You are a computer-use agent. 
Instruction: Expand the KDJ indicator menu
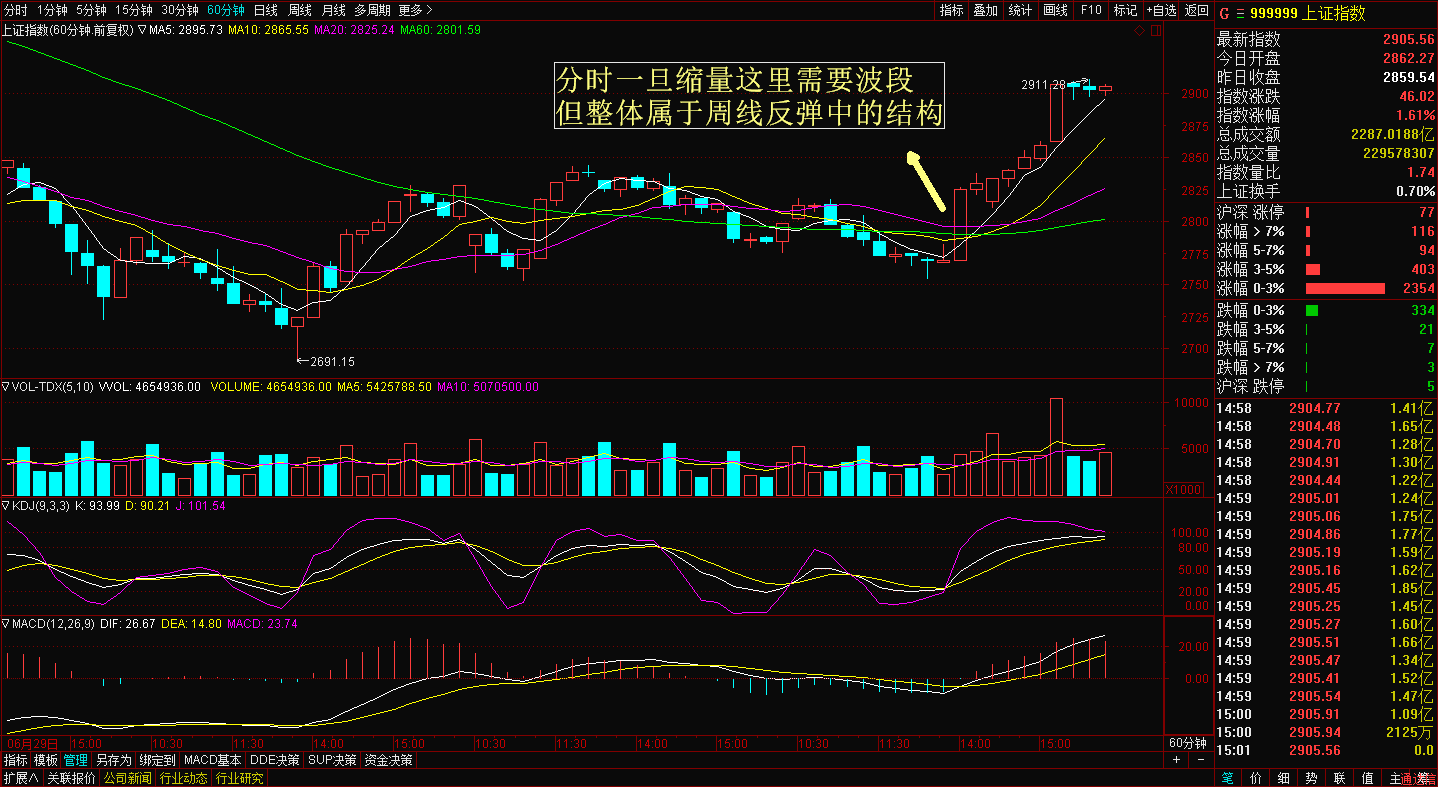pyautogui.click(x=5, y=506)
